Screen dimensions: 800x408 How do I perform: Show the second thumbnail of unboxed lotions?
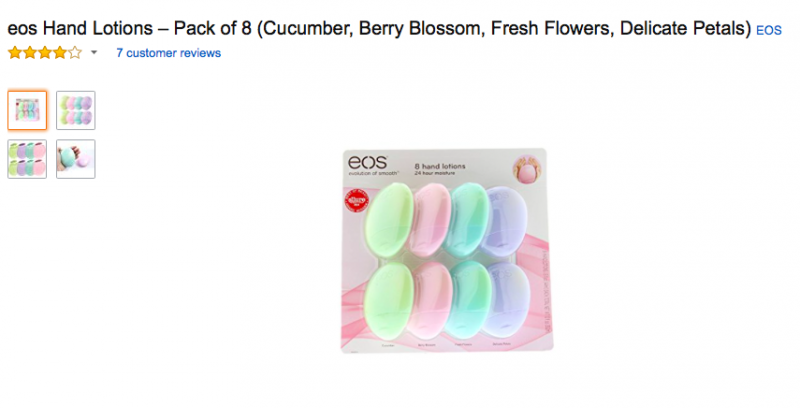pos(76,110)
